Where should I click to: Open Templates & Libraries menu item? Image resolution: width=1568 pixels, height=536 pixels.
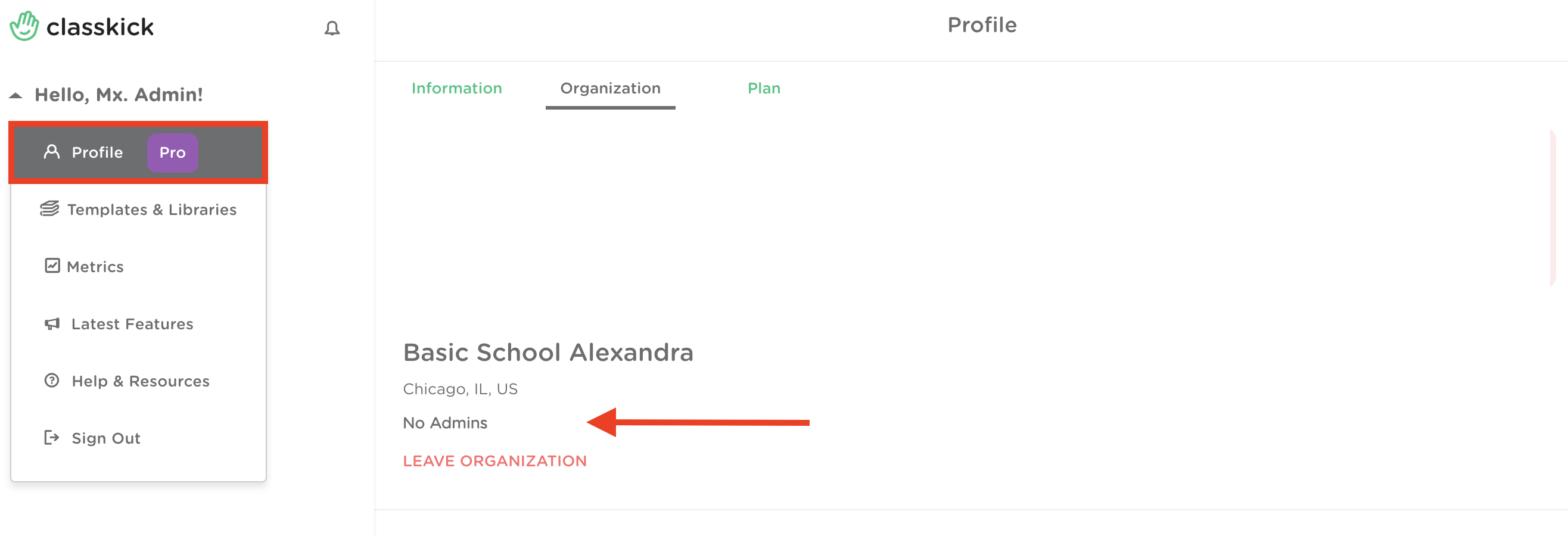point(151,209)
